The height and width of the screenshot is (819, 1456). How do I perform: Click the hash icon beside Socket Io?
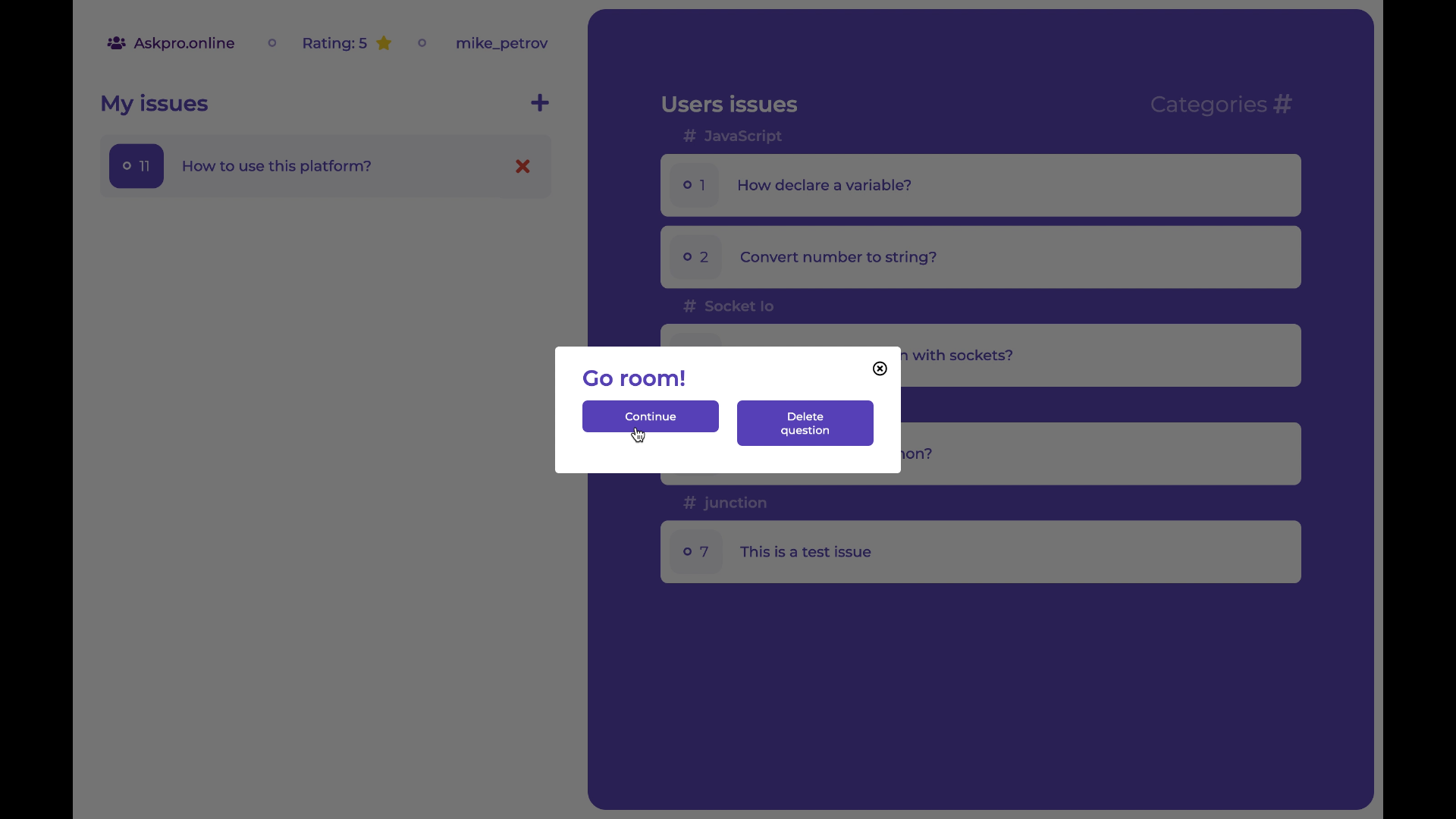689,306
